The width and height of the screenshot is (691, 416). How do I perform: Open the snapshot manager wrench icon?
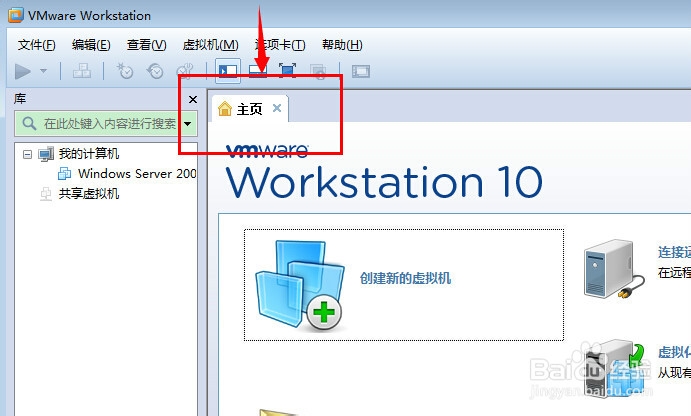coord(185,71)
